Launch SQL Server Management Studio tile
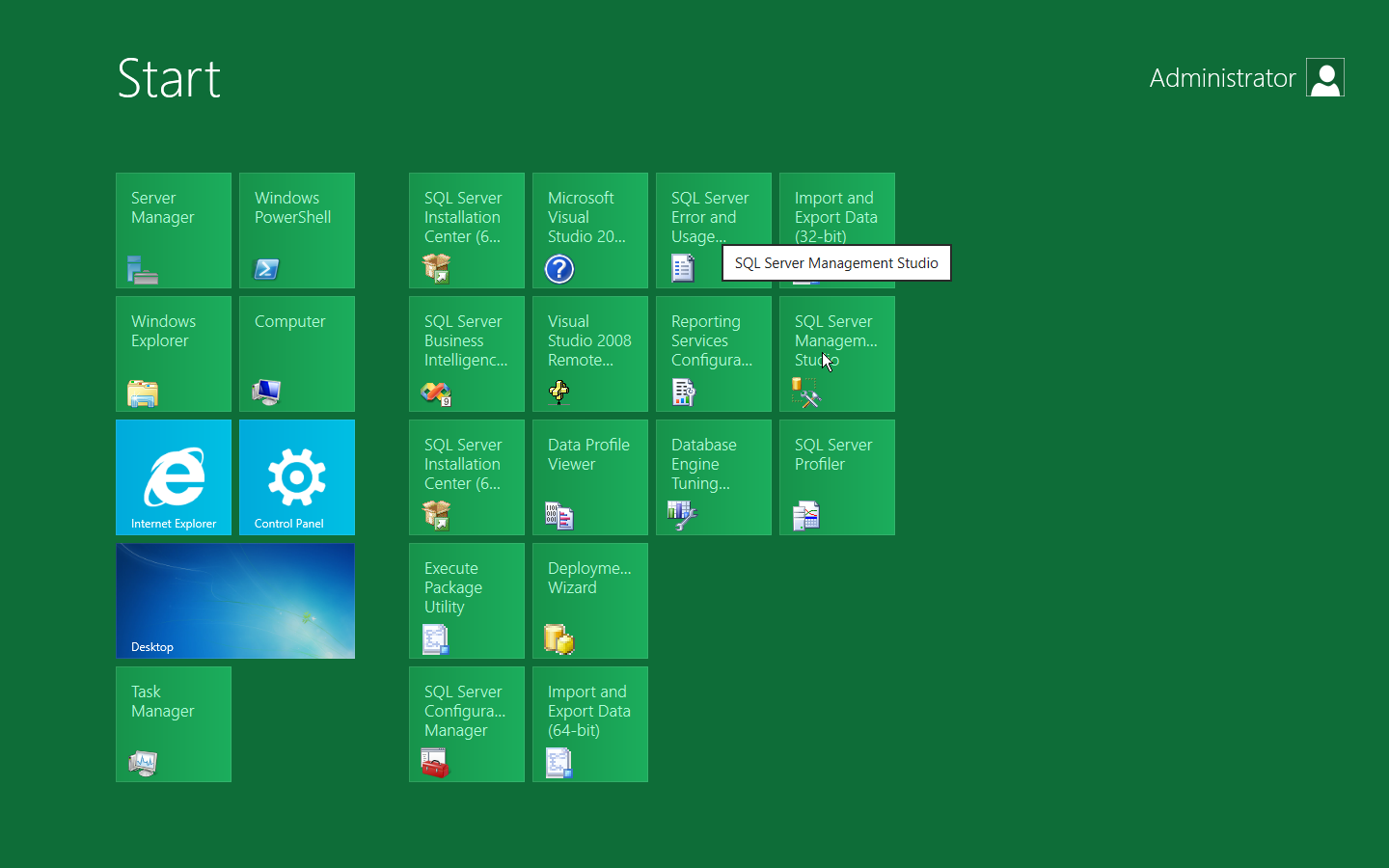This screenshot has height=868, width=1389. (837, 354)
